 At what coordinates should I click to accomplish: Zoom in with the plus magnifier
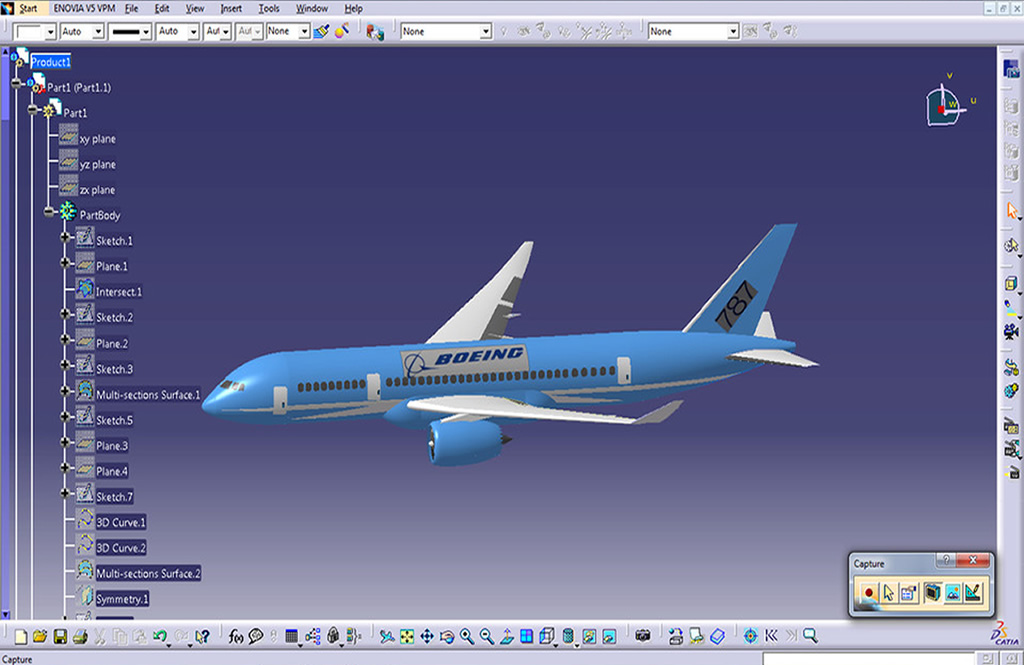click(467, 636)
